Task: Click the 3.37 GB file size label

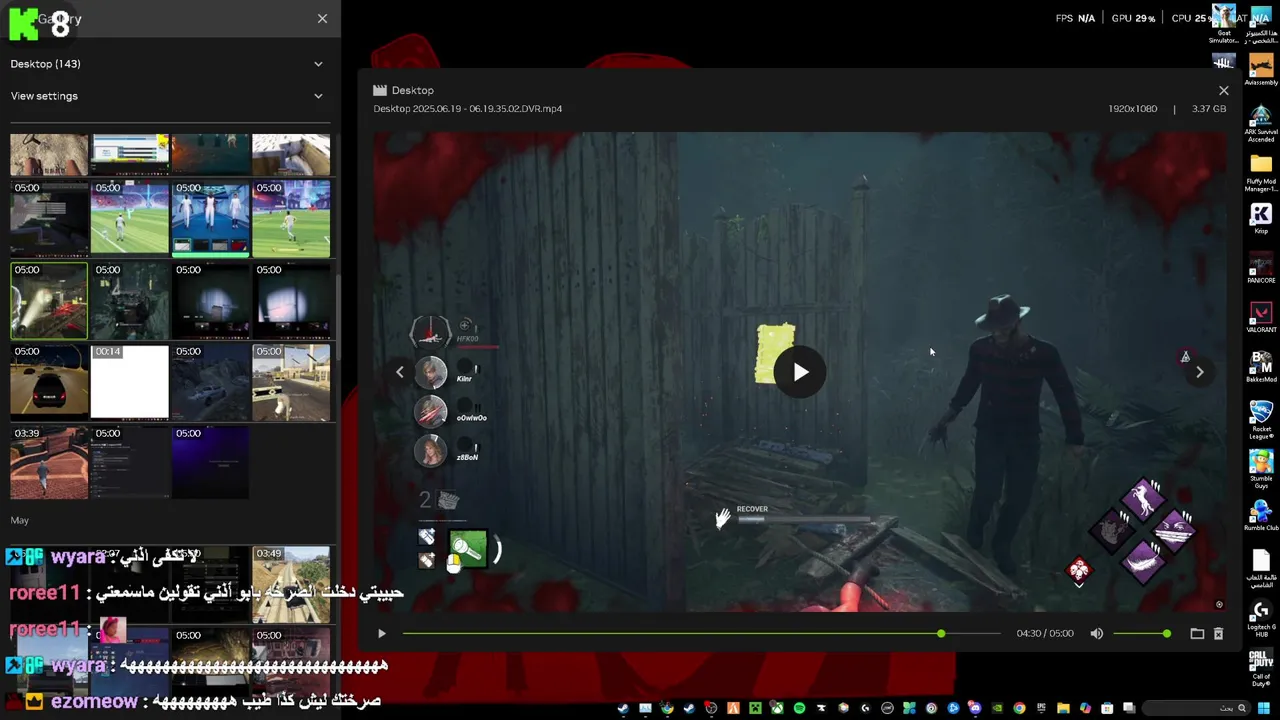Action: point(1207,108)
